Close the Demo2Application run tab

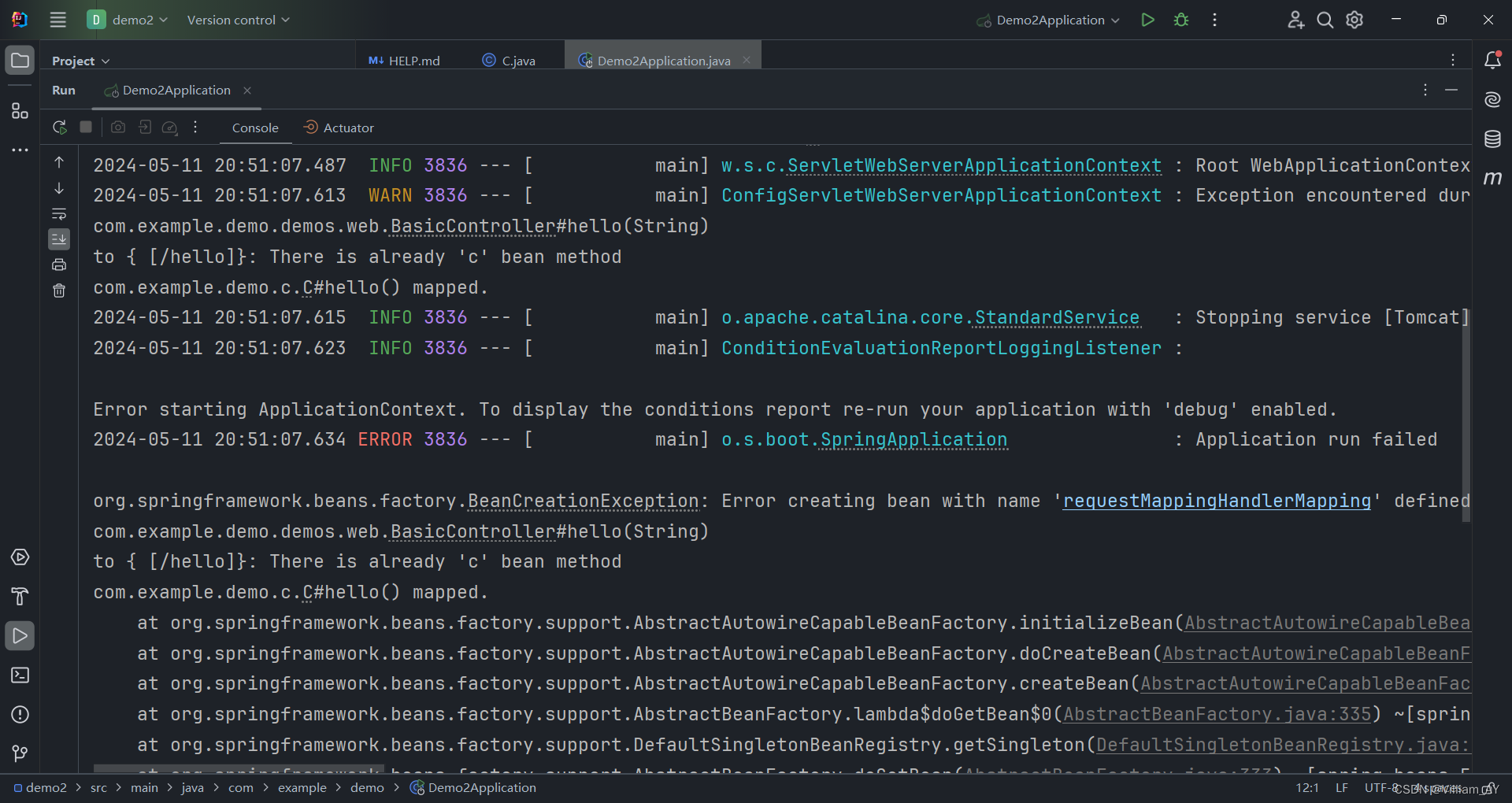247,91
